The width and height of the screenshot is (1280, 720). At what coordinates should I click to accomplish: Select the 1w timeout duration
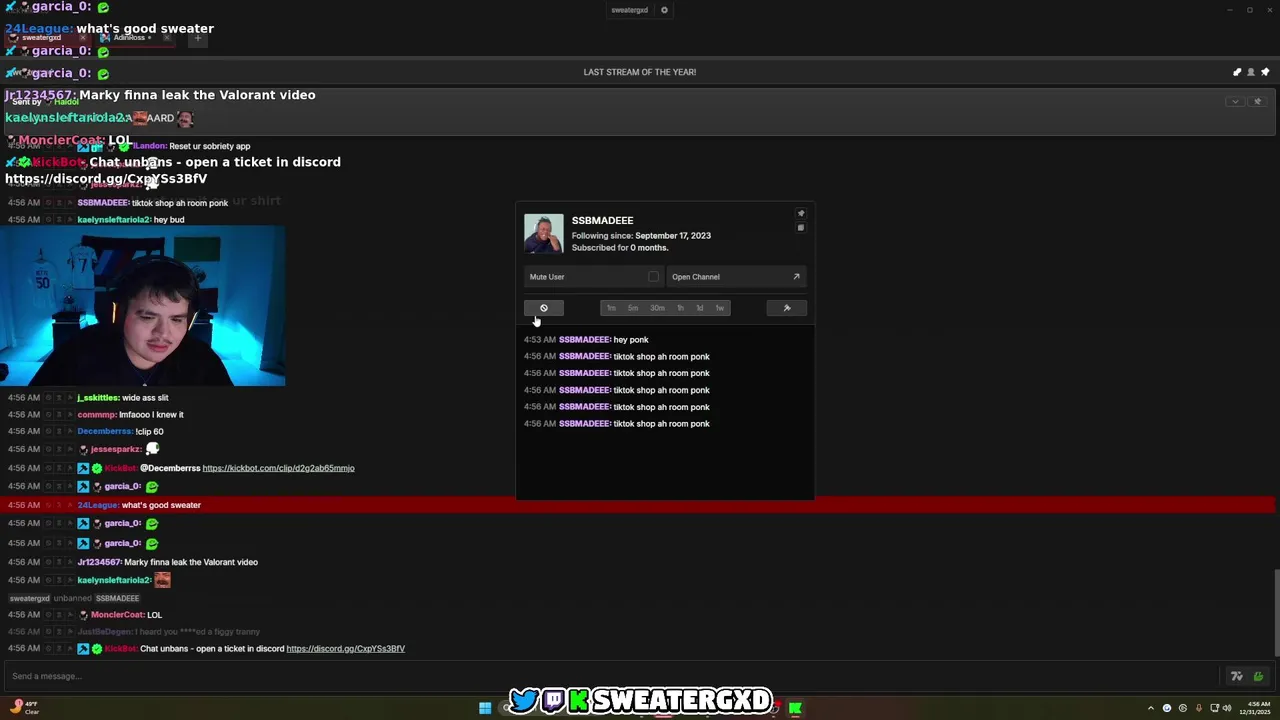719,308
